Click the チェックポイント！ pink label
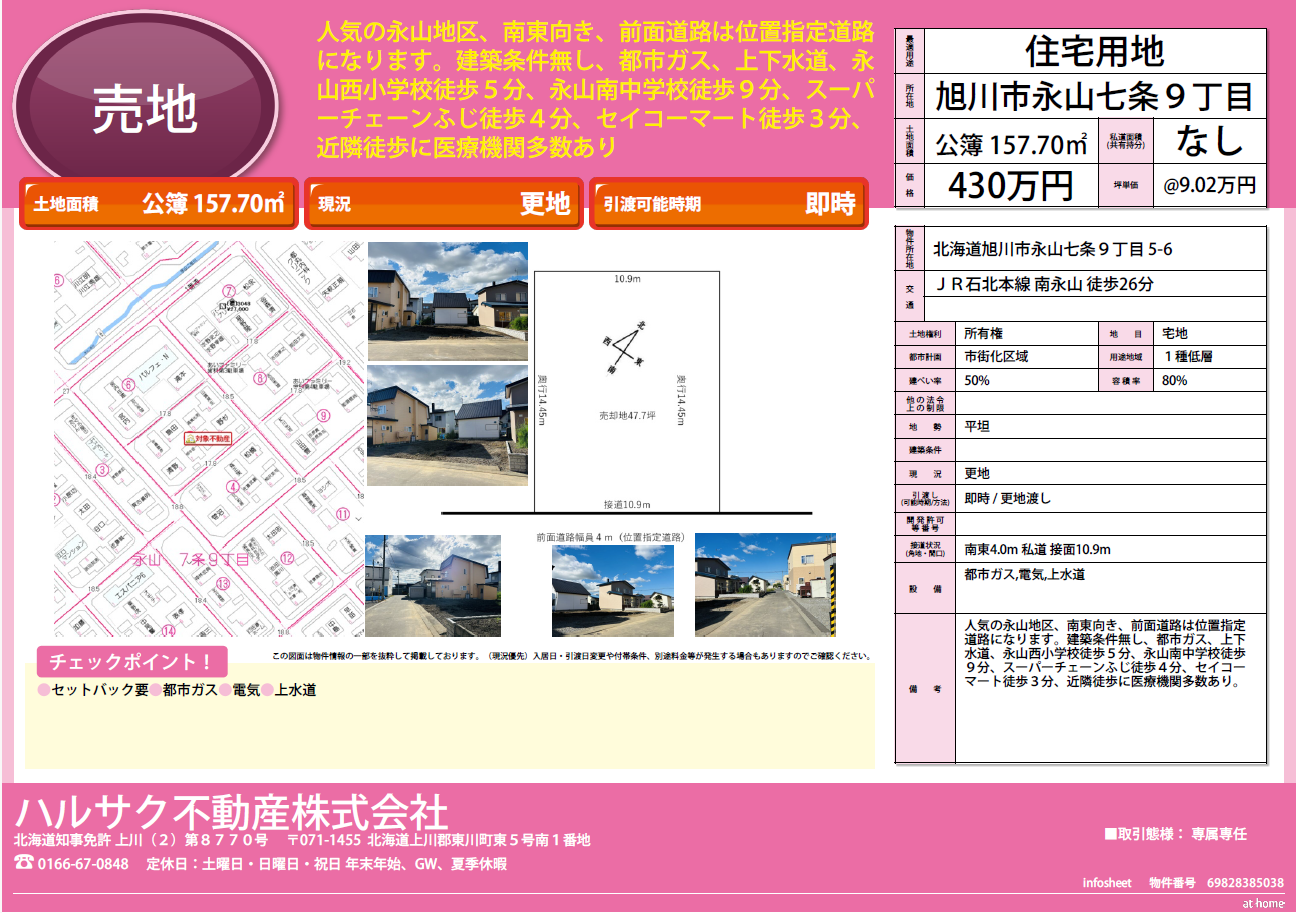The width and height of the screenshot is (1296, 913). tap(132, 662)
